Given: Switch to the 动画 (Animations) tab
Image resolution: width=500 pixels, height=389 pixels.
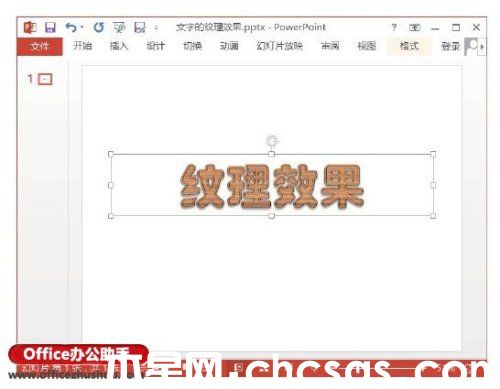Looking at the screenshot, I should (x=229, y=46).
